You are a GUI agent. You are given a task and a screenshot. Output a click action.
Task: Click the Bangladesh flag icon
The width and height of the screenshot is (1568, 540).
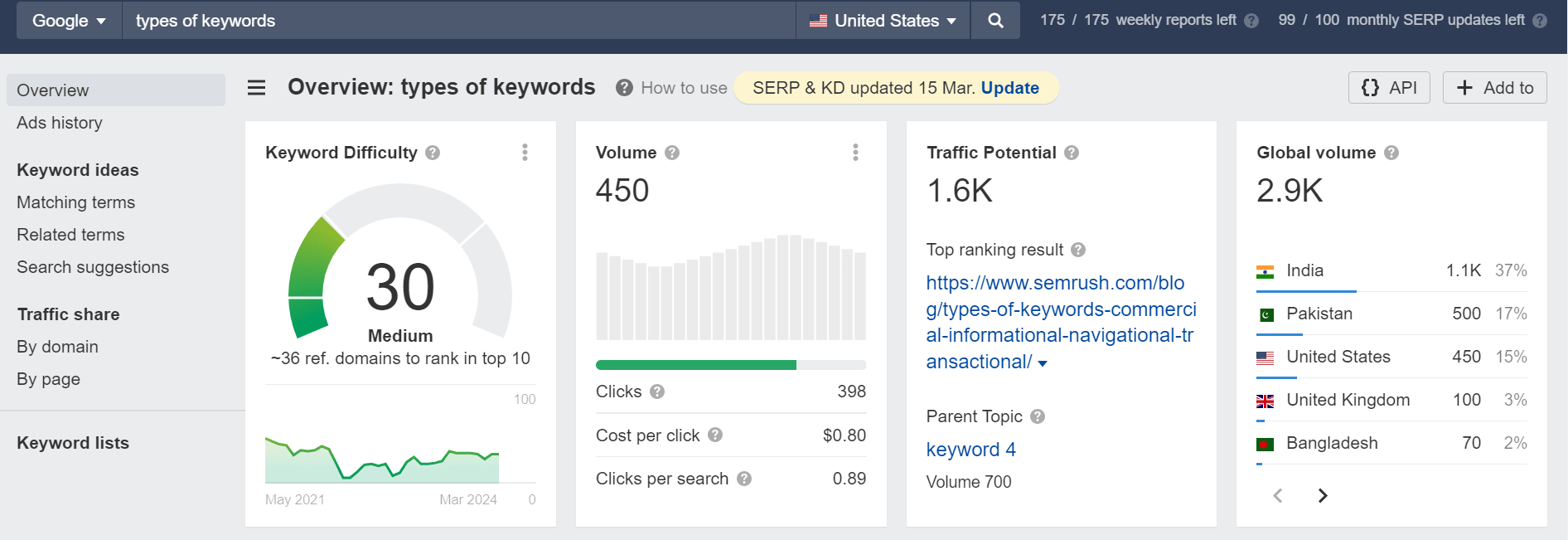[1266, 444]
